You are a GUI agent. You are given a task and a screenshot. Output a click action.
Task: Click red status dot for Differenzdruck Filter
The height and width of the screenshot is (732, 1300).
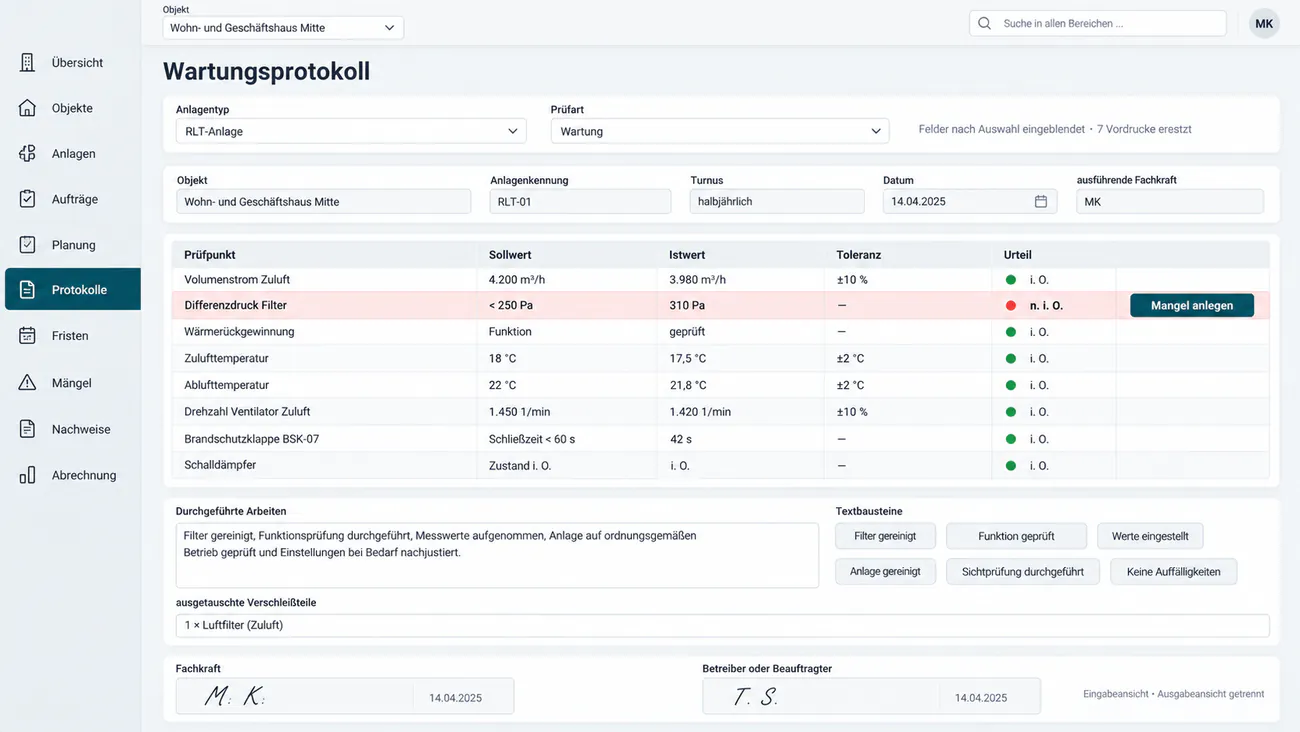tap(1011, 306)
